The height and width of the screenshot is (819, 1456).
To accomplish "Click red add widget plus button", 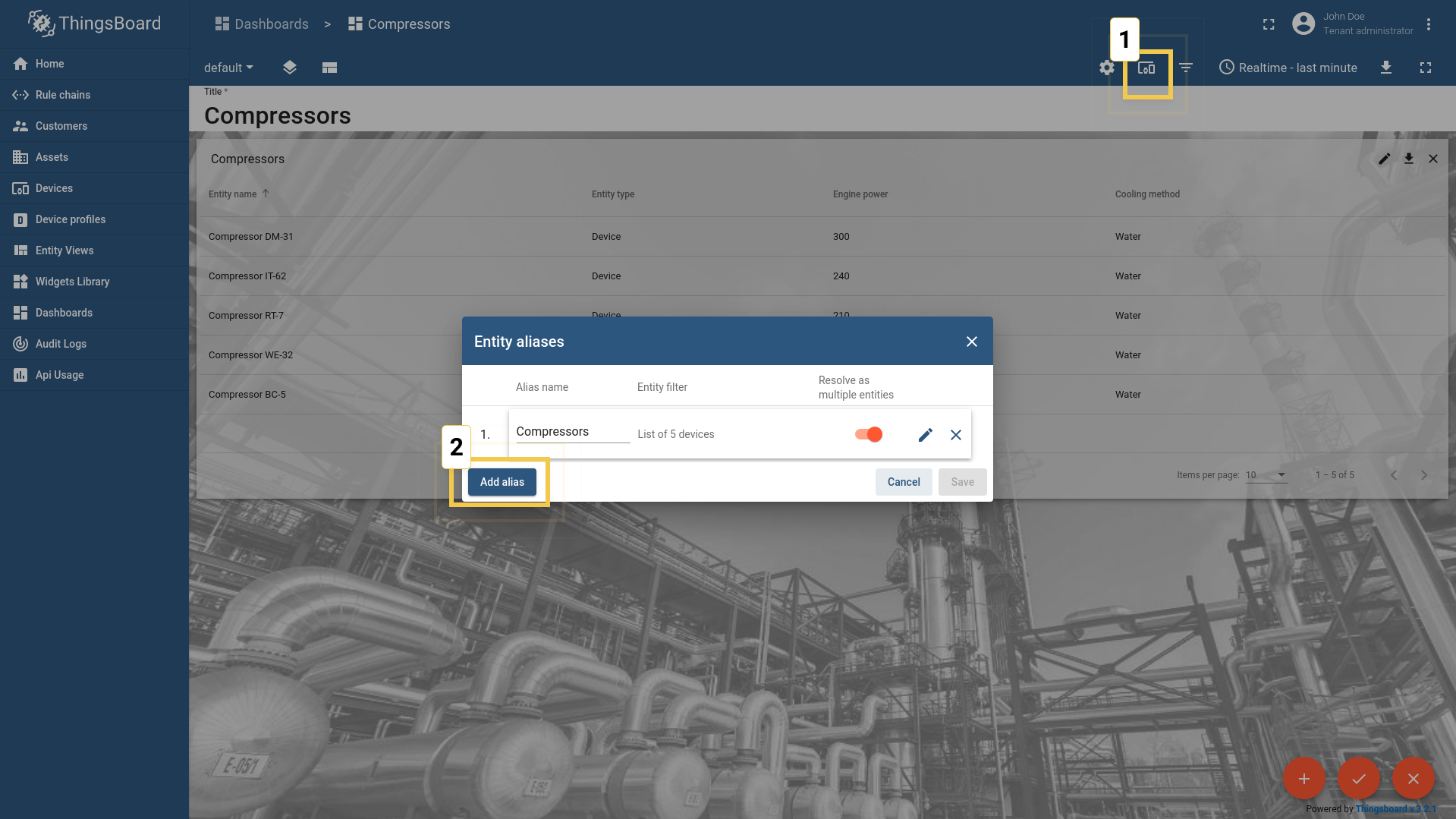I will coord(1304,779).
